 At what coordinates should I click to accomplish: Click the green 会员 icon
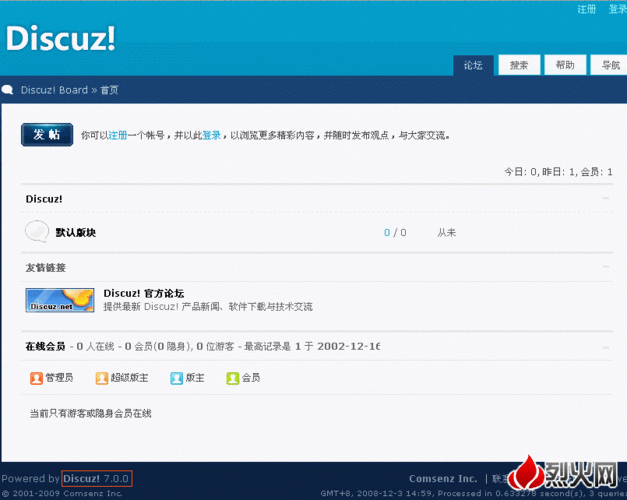pos(232,378)
